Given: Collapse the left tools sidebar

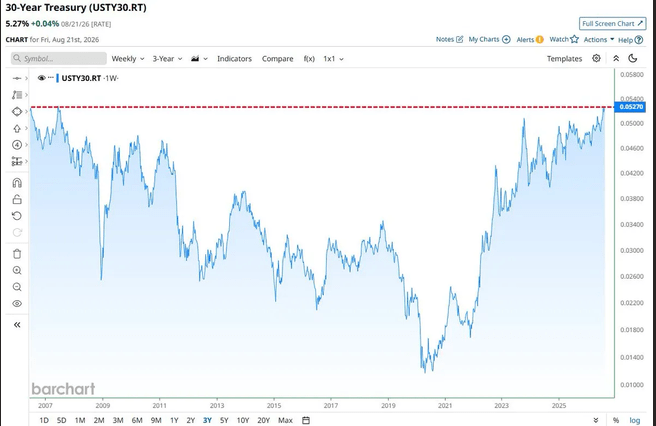Looking at the screenshot, I should click(17, 325).
